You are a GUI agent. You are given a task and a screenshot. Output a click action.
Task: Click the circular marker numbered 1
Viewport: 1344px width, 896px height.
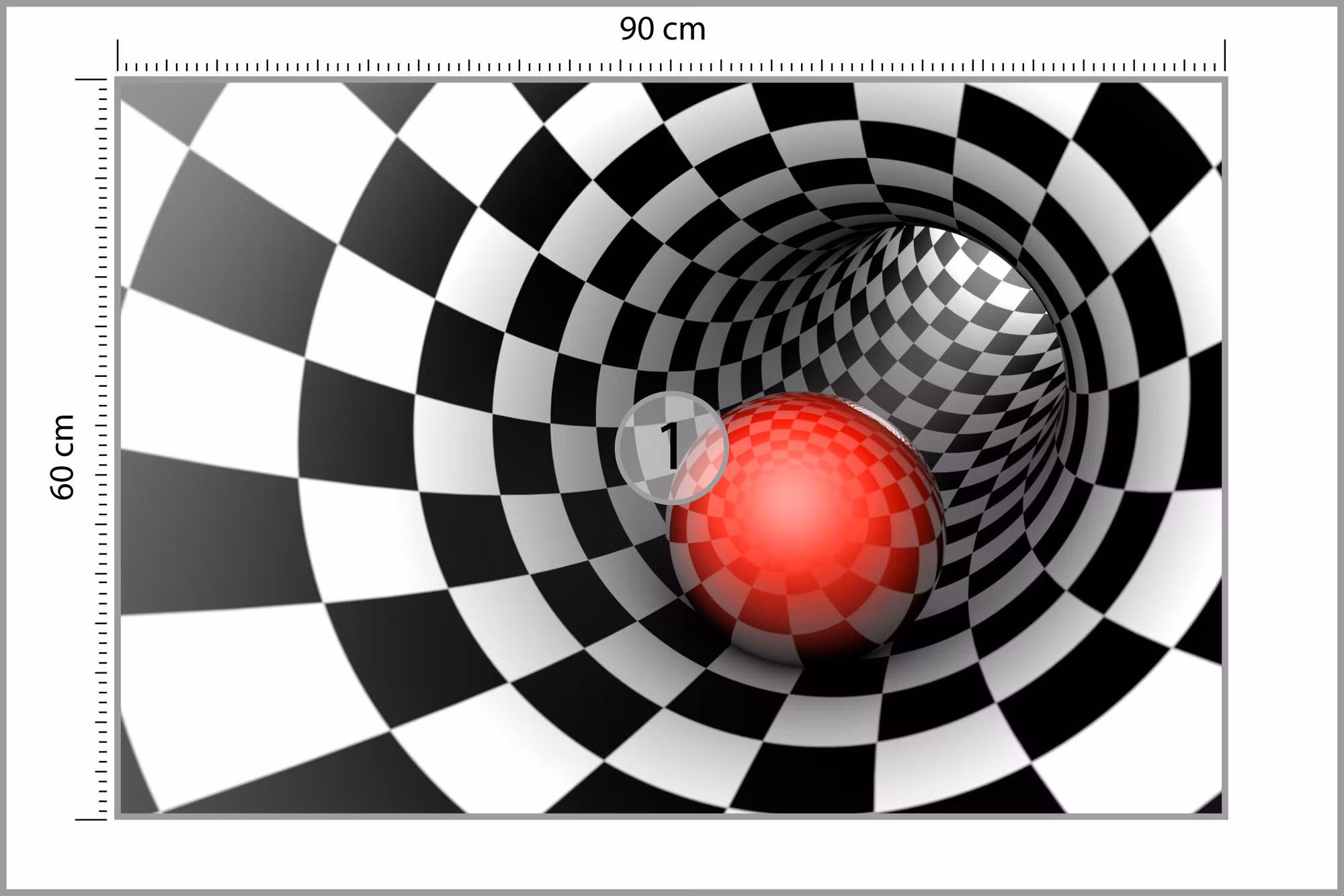pos(672,448)
